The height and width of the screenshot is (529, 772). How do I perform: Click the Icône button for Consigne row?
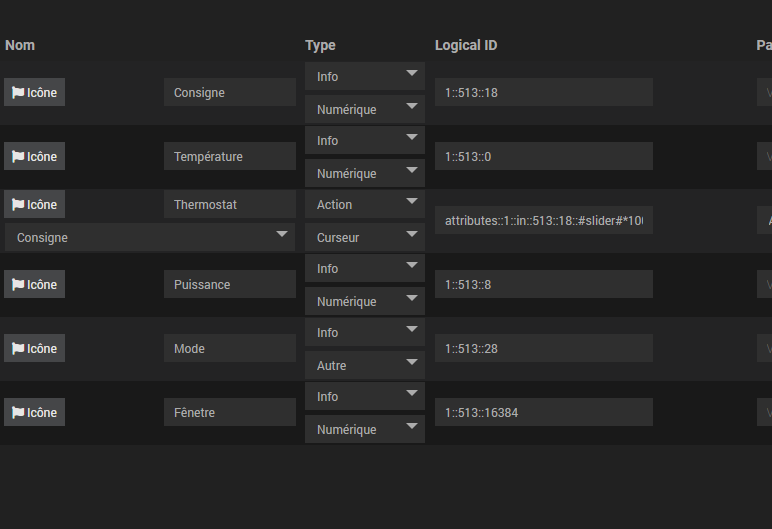pyautogui.click(x=34, y=93)
